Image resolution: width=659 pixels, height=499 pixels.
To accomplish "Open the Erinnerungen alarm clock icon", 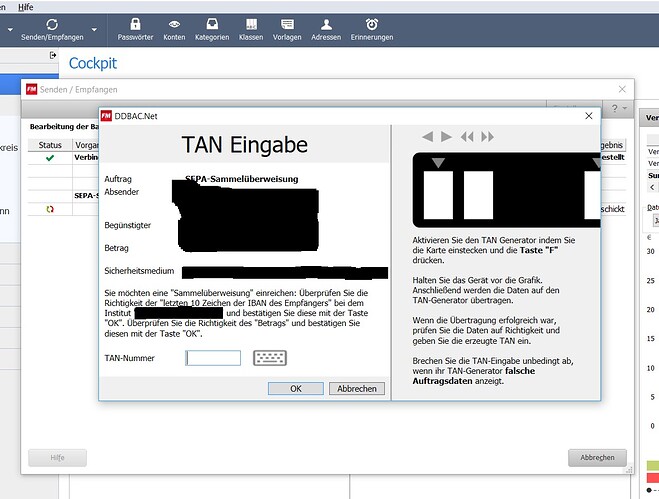I will 372,24.
